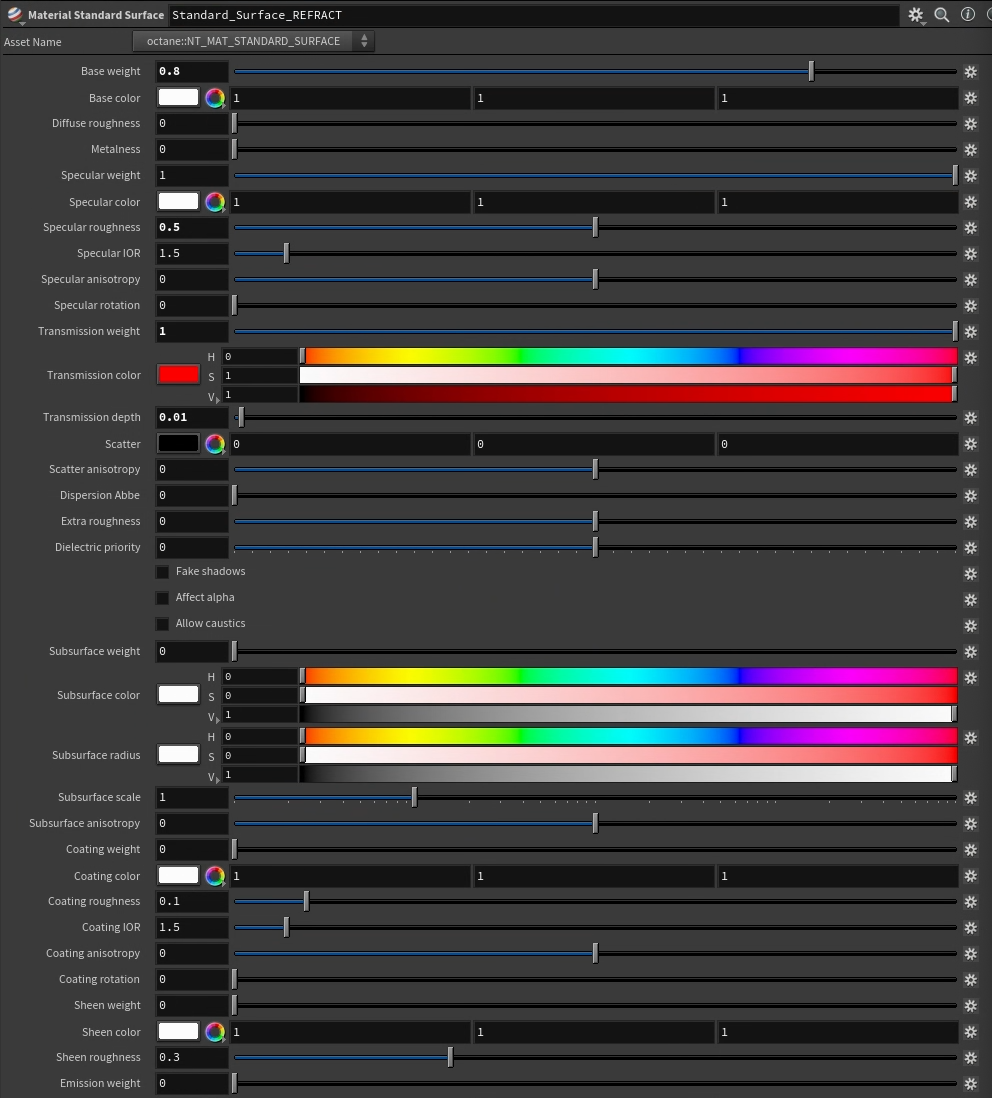Click the gear icon for Fake shadows

(970, 574)
